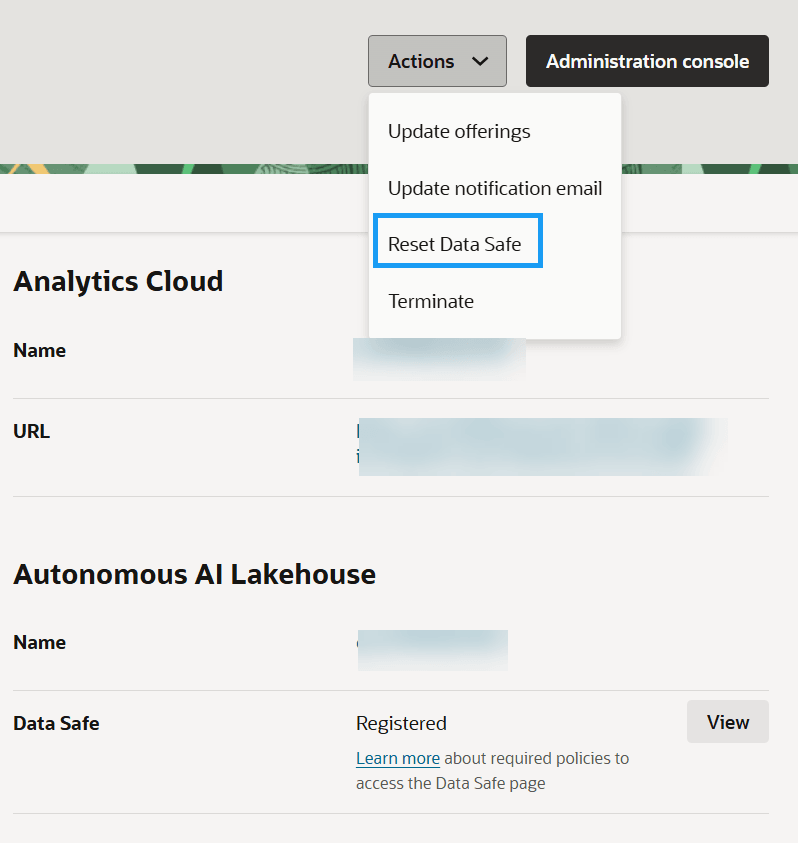Viewport: 798px width, 843px height.
Task: Click the Autonomous AI Lakehouse heading
Action: pyautogui.click(x=194, y=574)
